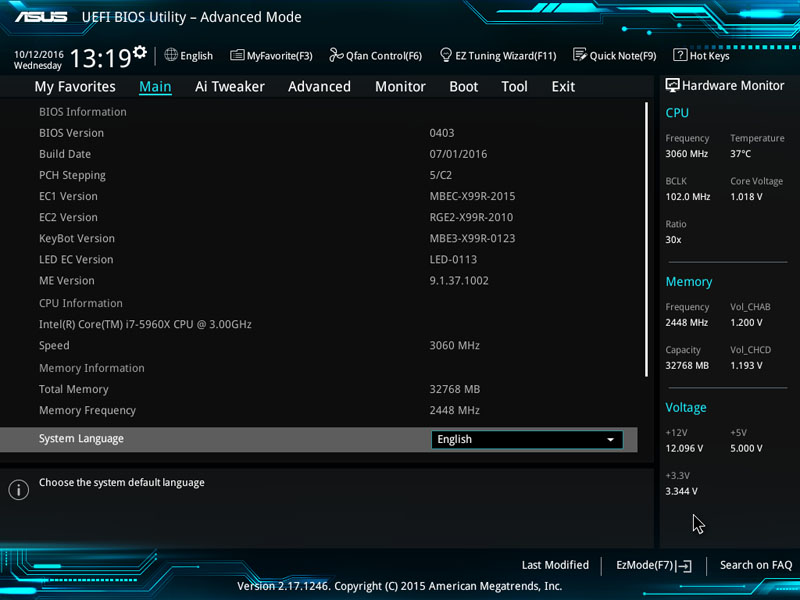Open the Monitor tab
The image size is (800, 600).
click(400, 87)
